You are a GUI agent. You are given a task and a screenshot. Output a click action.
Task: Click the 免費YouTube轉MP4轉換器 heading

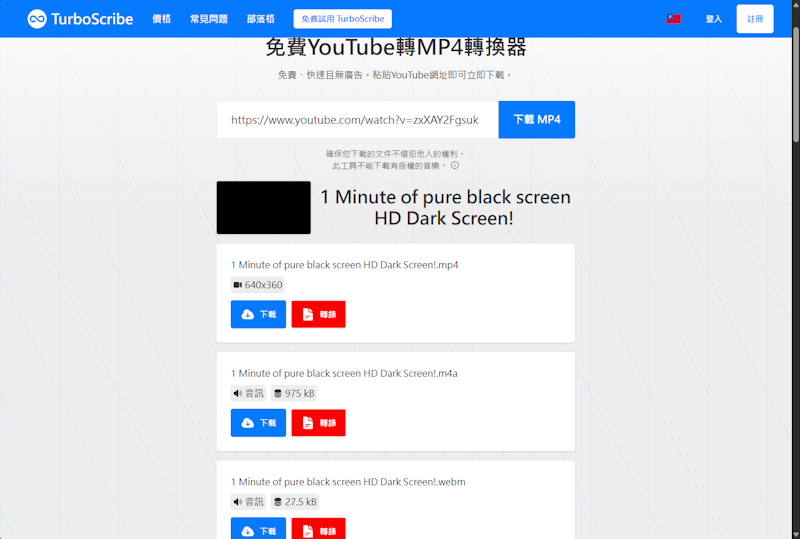coord(396,47)
